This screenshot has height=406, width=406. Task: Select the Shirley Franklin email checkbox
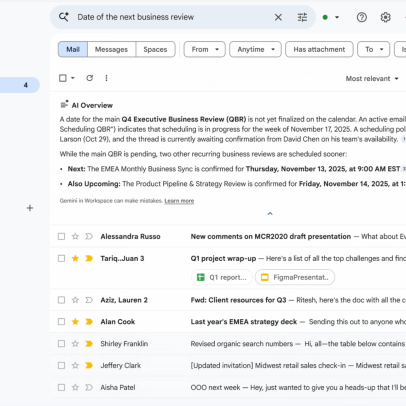click(x=61, y=344)
